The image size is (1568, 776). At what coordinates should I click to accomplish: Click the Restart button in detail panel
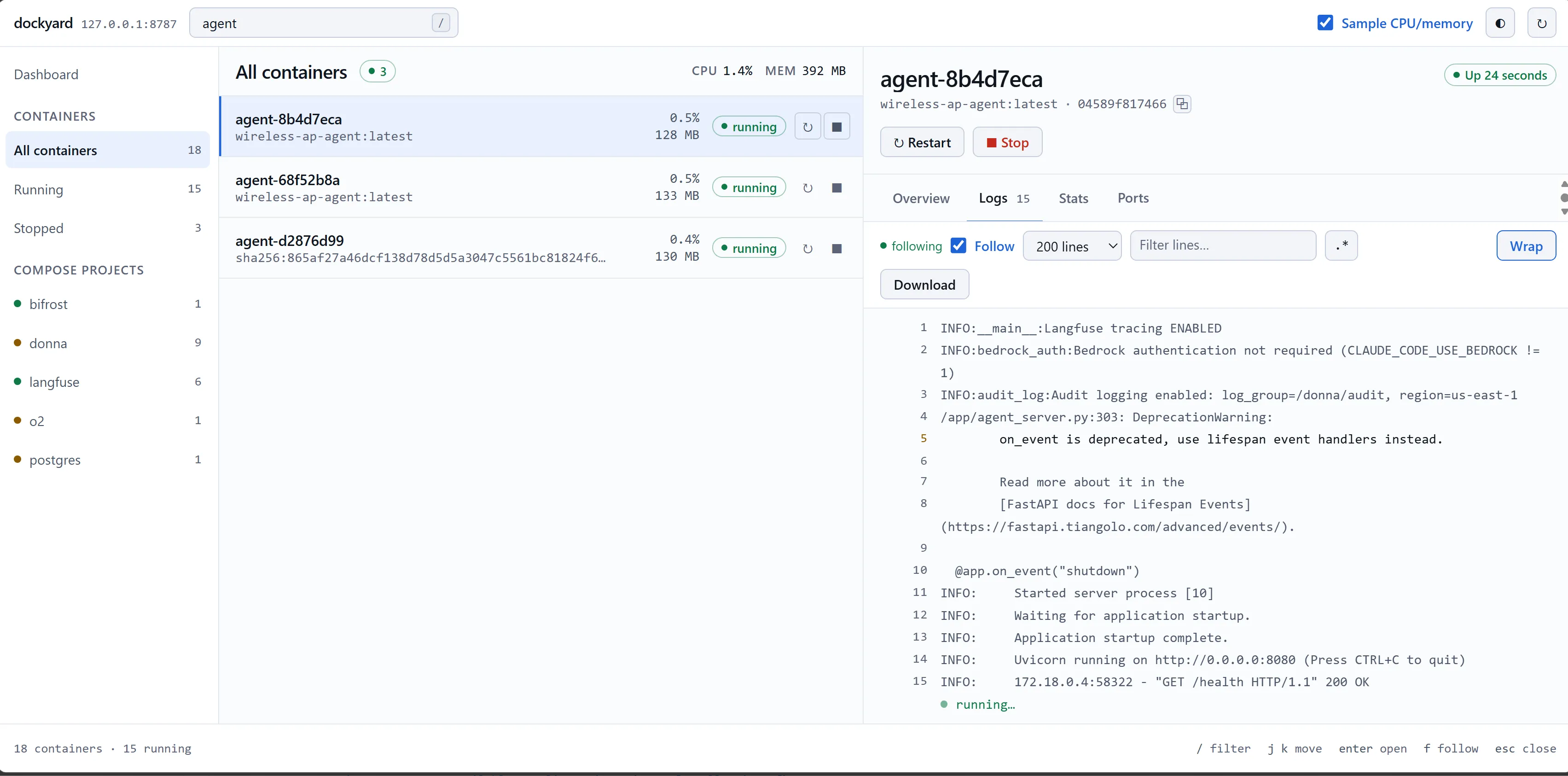click(922, 142)
